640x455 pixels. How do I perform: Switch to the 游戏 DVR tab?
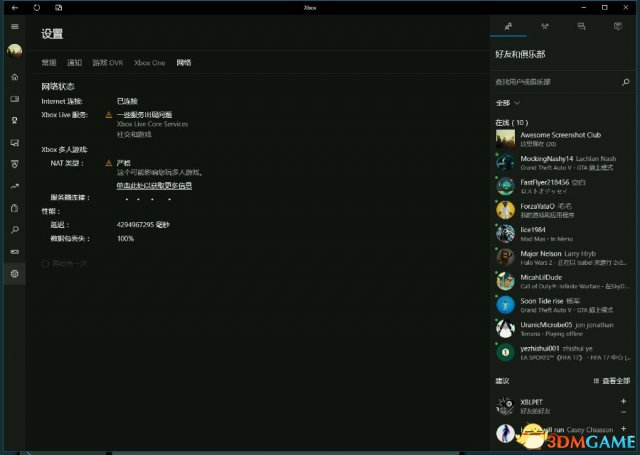click(x=108, y=62)
